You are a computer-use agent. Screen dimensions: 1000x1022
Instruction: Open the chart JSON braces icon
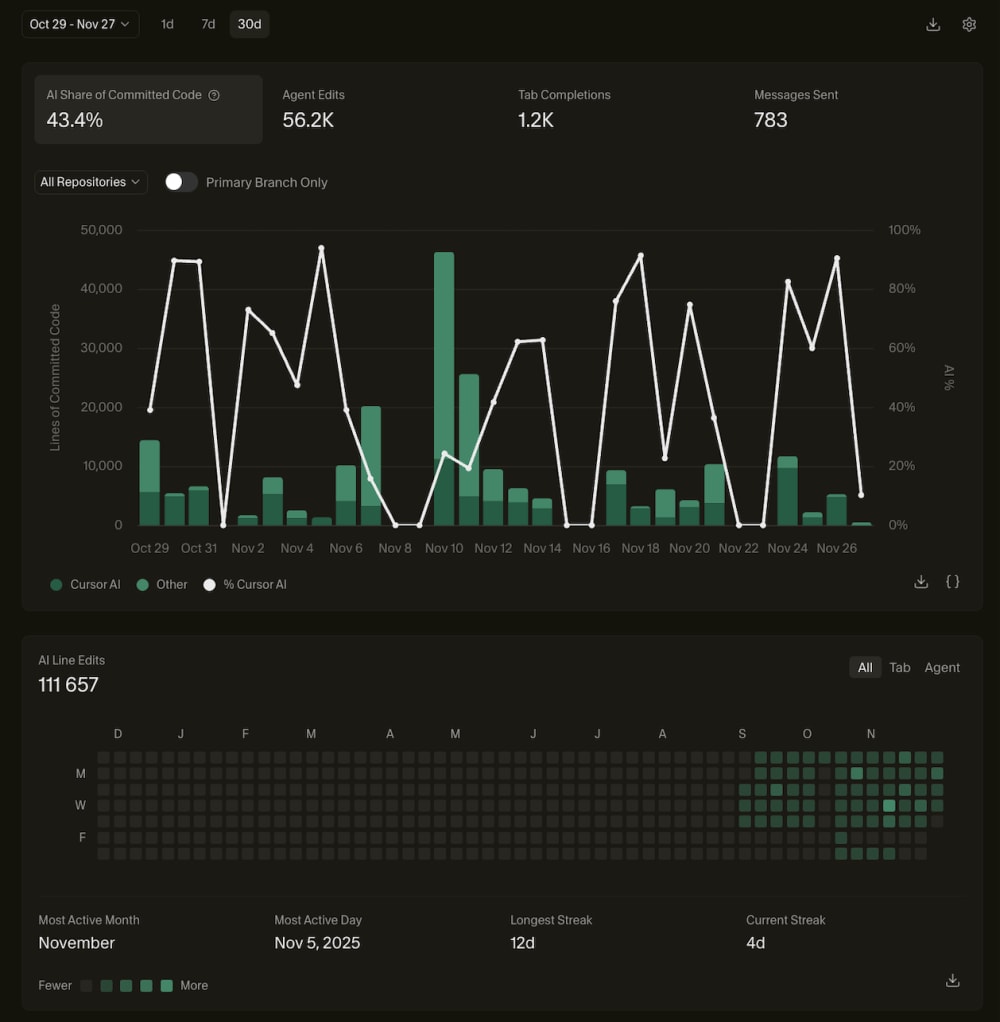(x=952, y=581)
